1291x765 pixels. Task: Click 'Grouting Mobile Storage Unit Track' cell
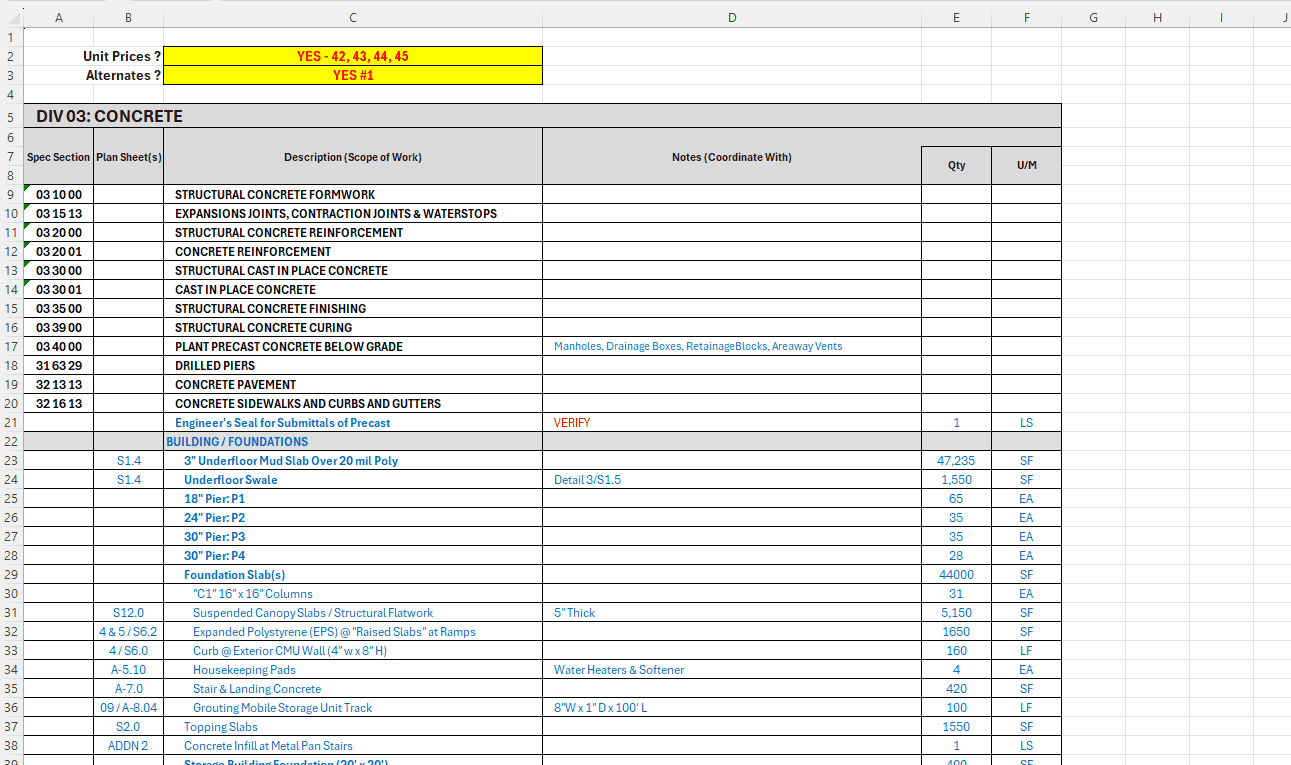click(353, 707)
